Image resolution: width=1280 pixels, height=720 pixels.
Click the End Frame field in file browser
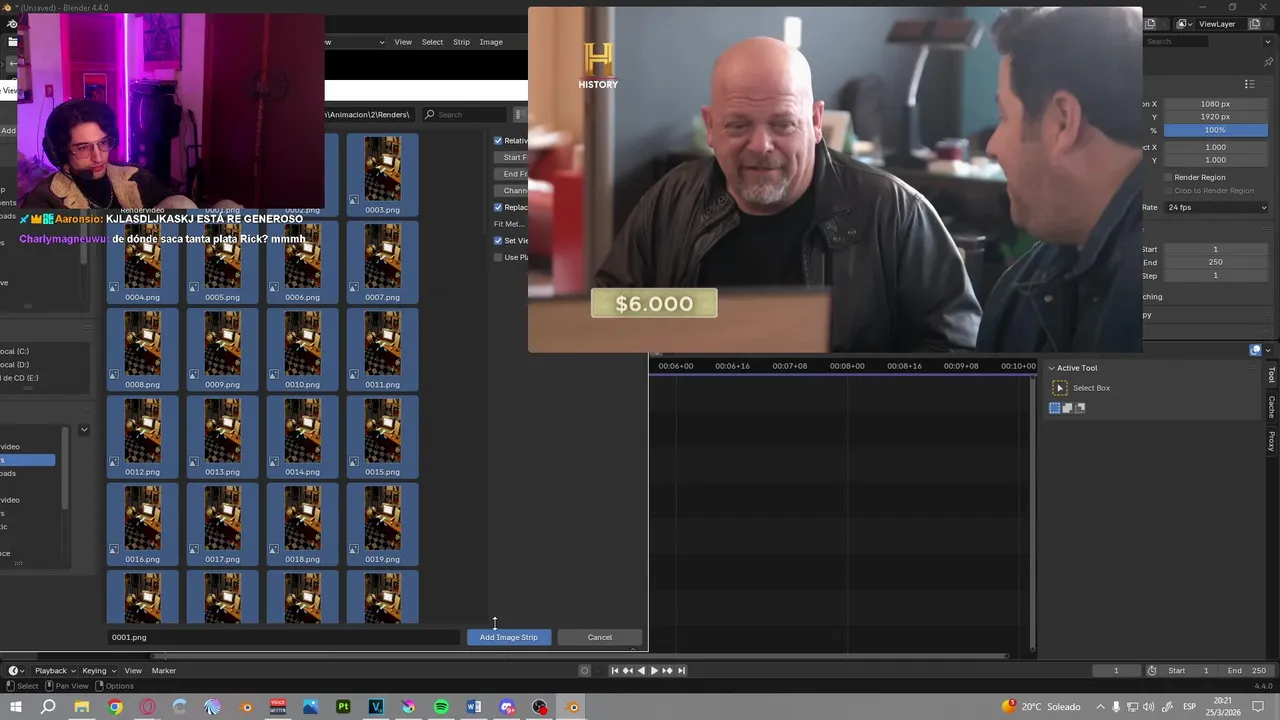click(512, 174)
